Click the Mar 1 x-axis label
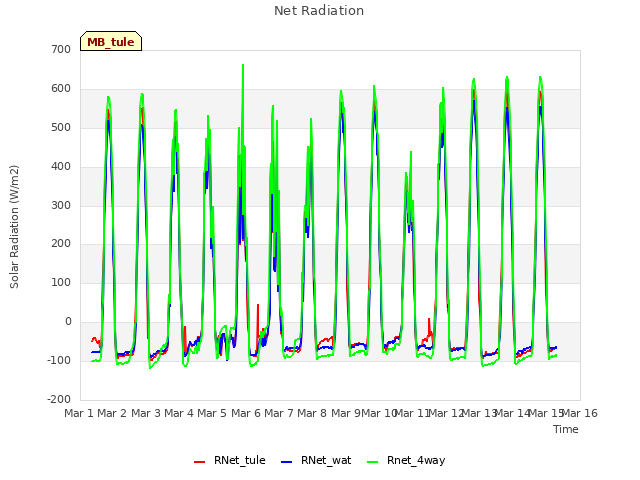640x480 pixels. (79, 413)
